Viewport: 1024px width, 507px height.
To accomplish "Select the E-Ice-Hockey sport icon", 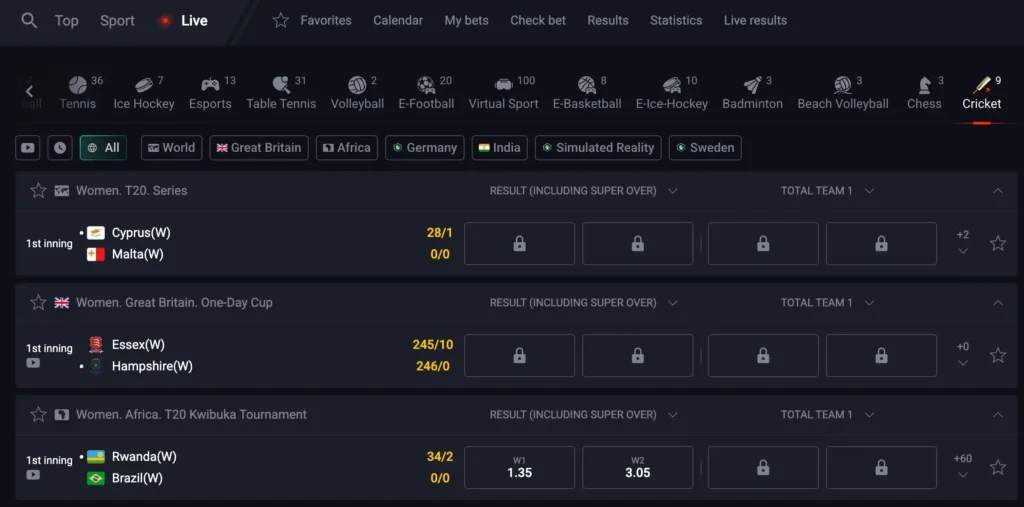I will (x=672, y=86).
